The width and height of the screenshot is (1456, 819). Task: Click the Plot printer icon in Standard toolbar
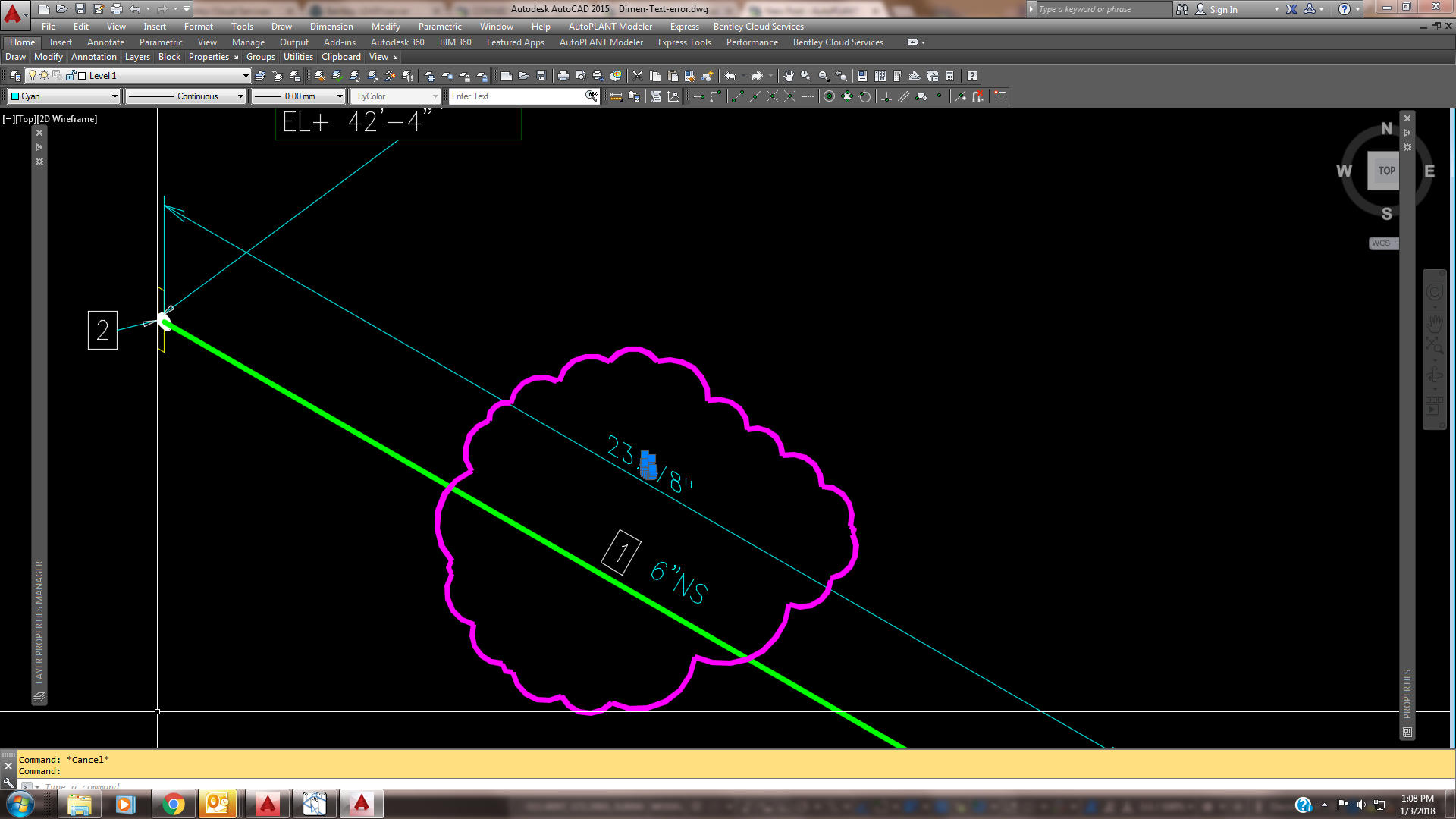[x=563, y=76]
